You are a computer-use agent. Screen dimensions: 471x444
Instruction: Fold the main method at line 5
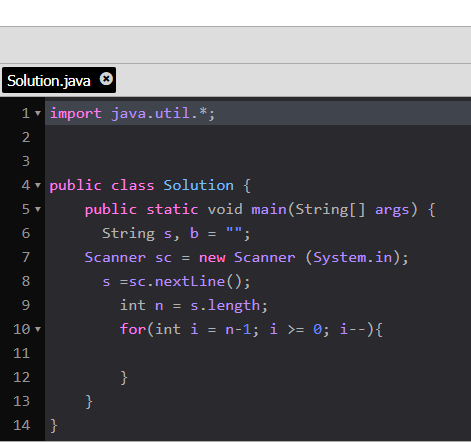pyautogui.click(x=38, y=209)
